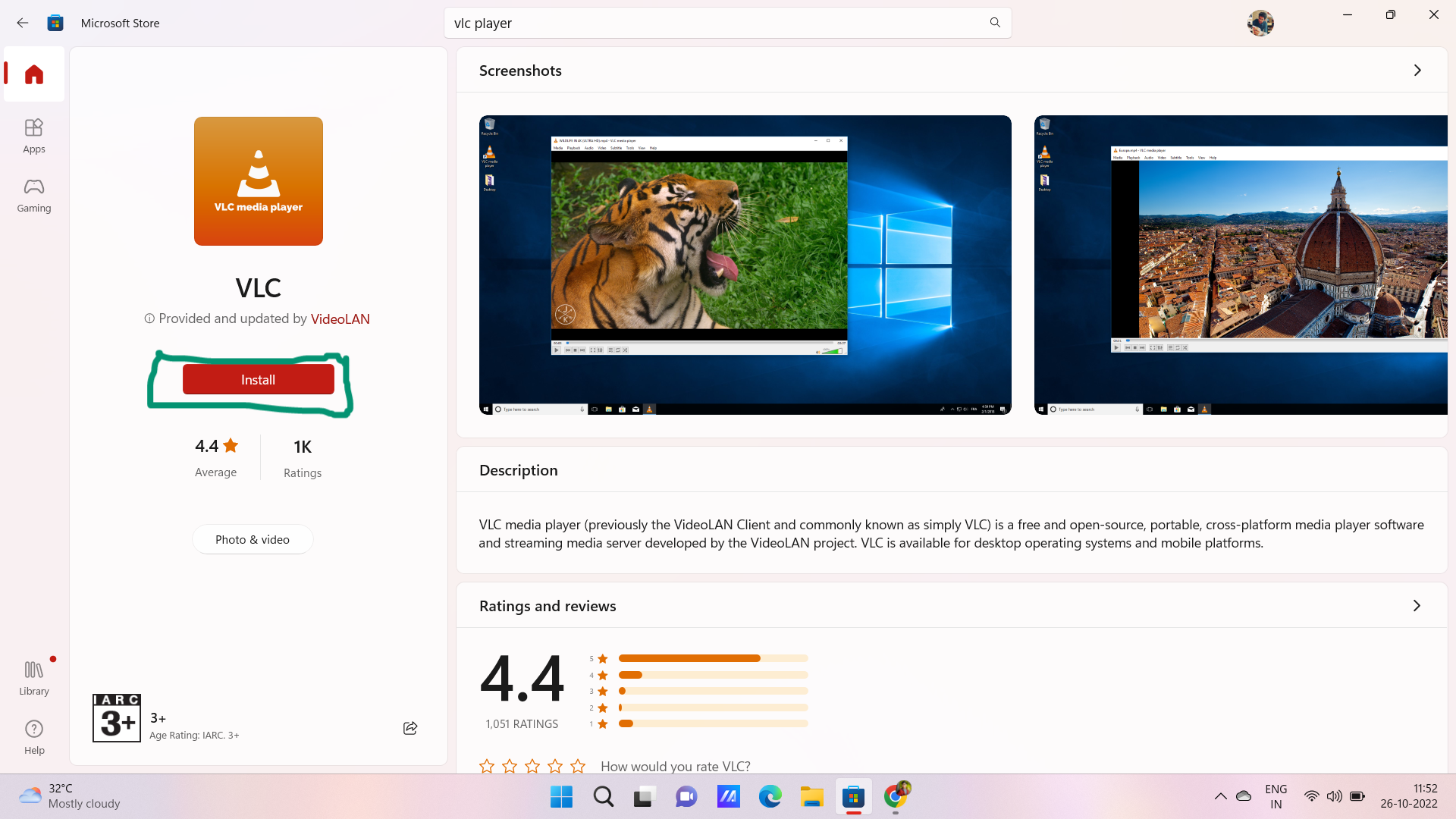Viewport: 1456px width, 819px height.
Task: Rate VLC using star rating slider
Action: tap(533, 765)
